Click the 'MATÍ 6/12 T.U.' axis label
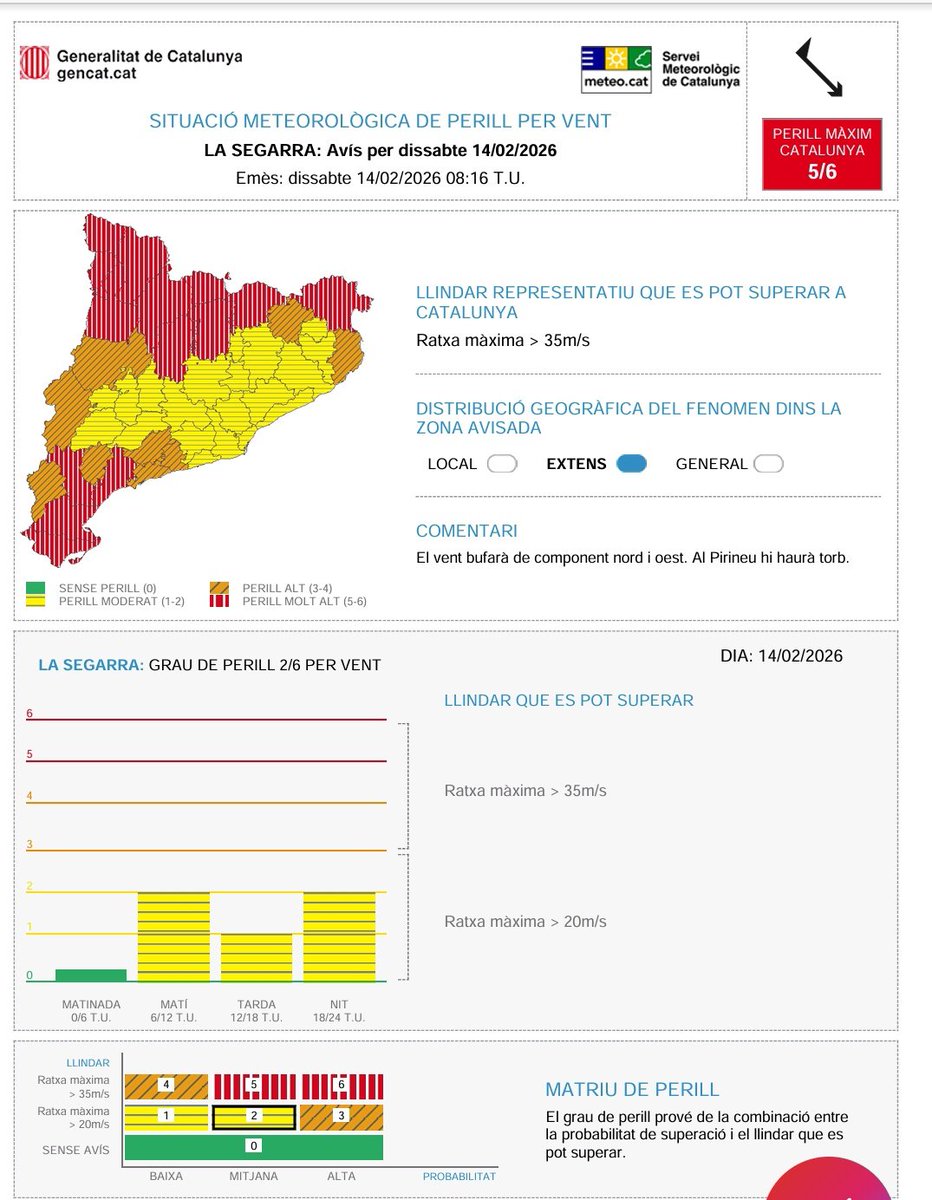This screenshot has width=932, height=1200. (174, 1011)
